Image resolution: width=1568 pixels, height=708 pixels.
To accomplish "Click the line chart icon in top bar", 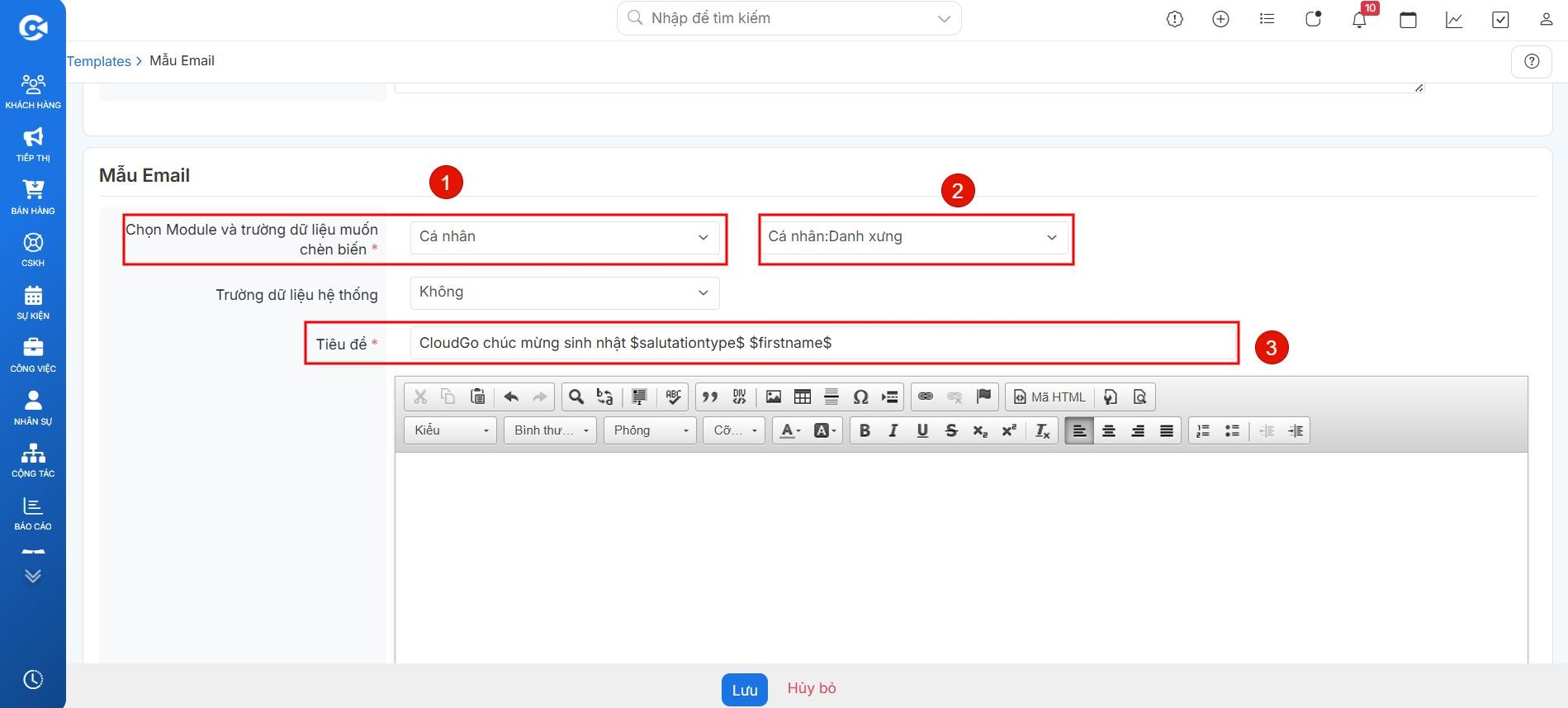I will [x=1454, y=19].
